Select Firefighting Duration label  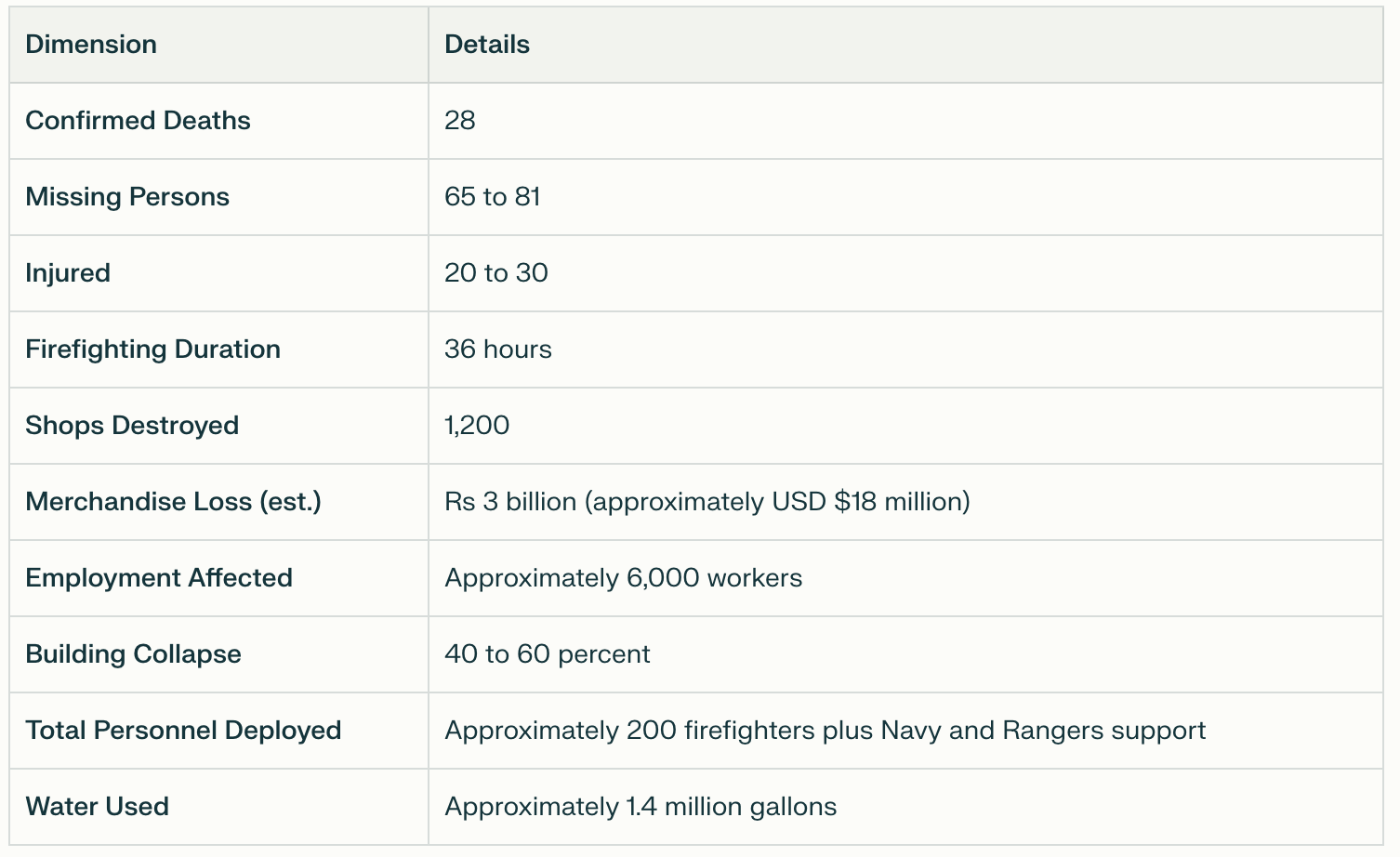coord(153,349)
